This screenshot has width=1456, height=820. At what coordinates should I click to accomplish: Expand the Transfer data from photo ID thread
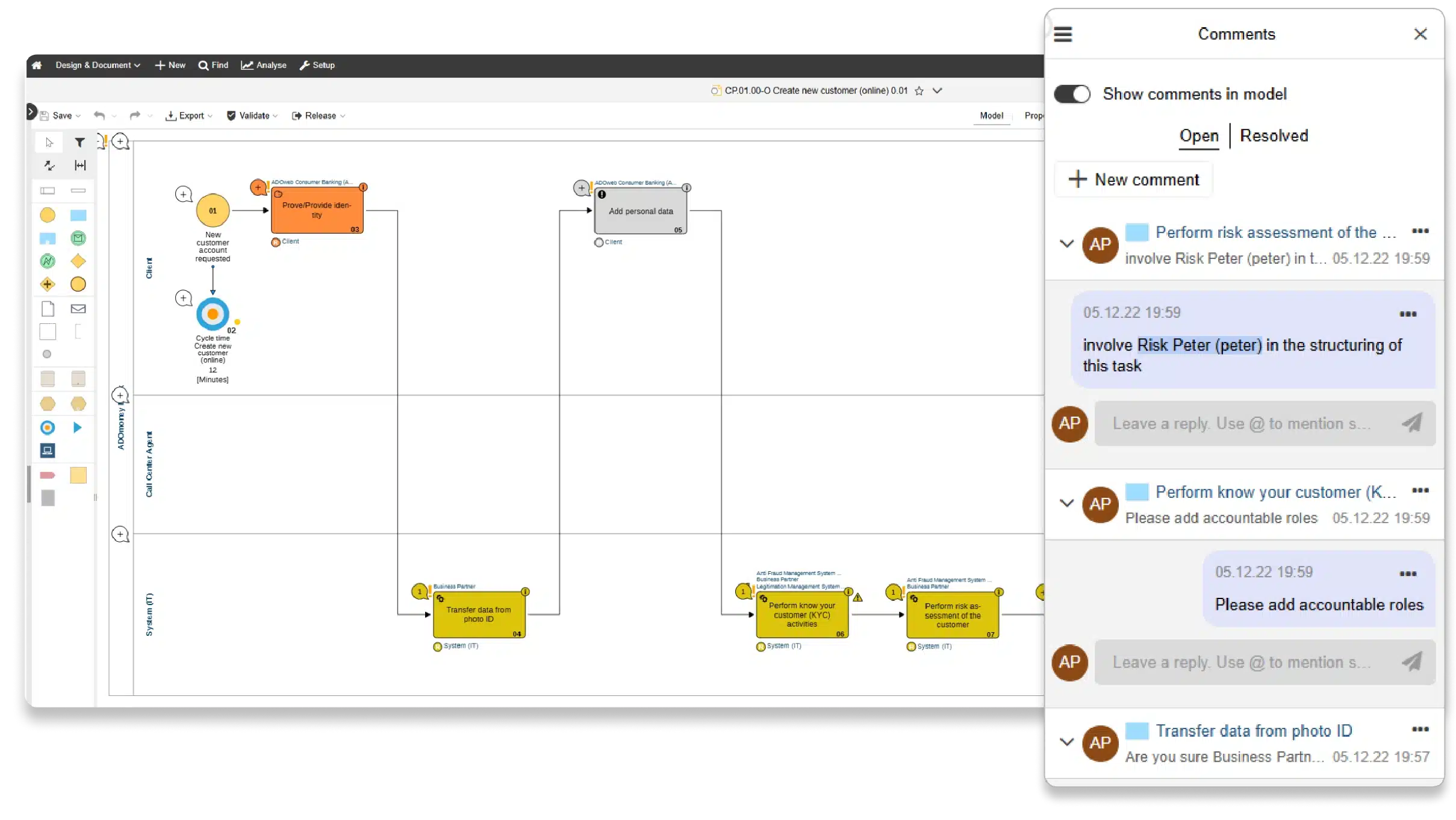click(1066, 742)
